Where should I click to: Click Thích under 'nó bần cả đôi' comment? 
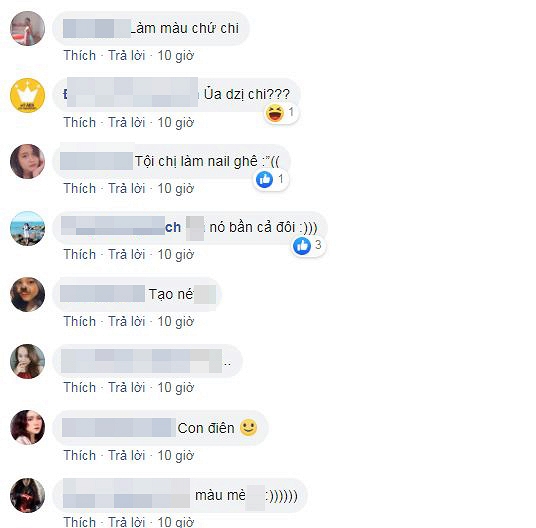coord(80,254)
